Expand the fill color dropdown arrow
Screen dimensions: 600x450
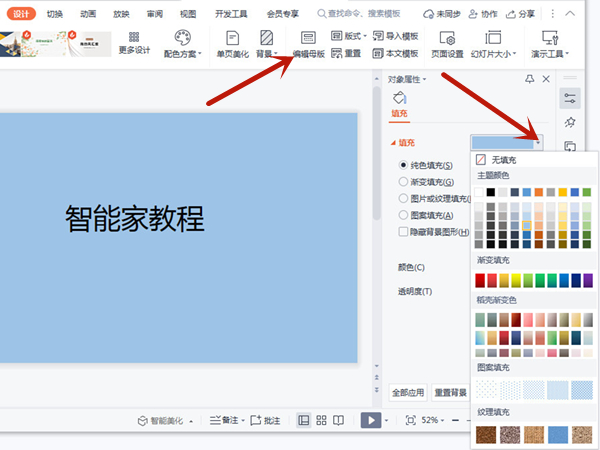[x=538, y=143]
